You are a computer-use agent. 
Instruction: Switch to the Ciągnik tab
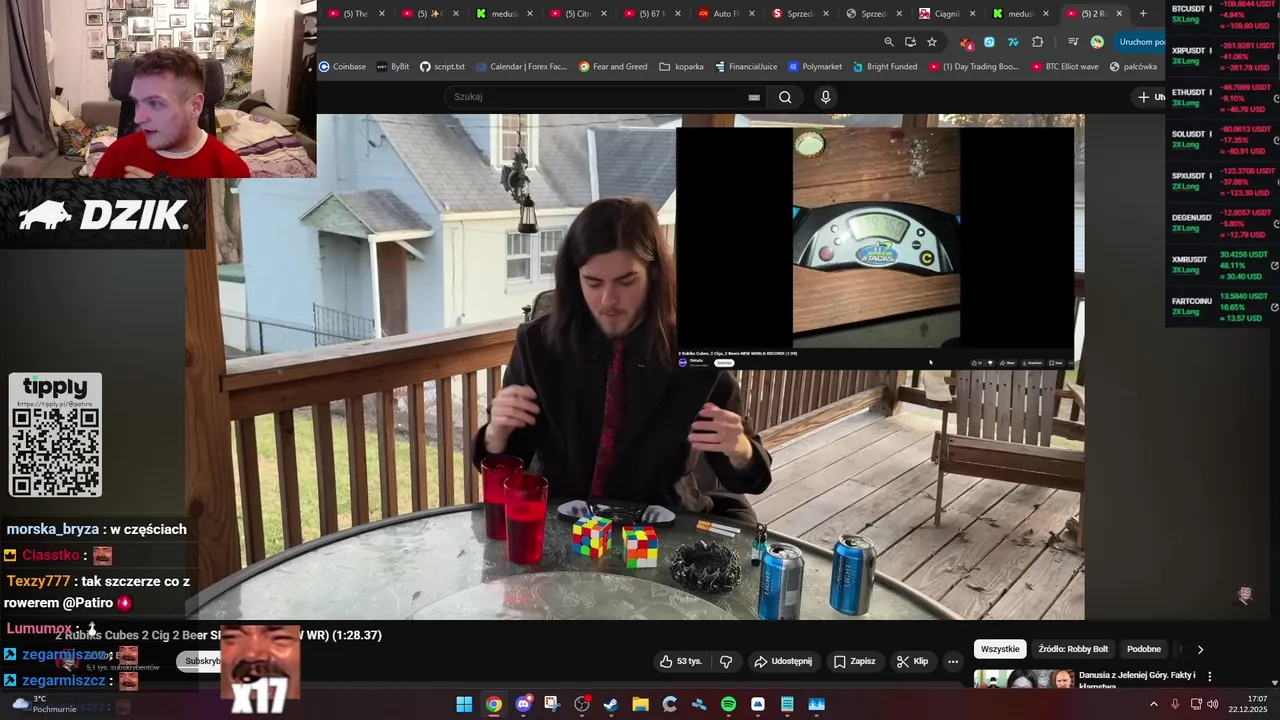tap(947, 14)
